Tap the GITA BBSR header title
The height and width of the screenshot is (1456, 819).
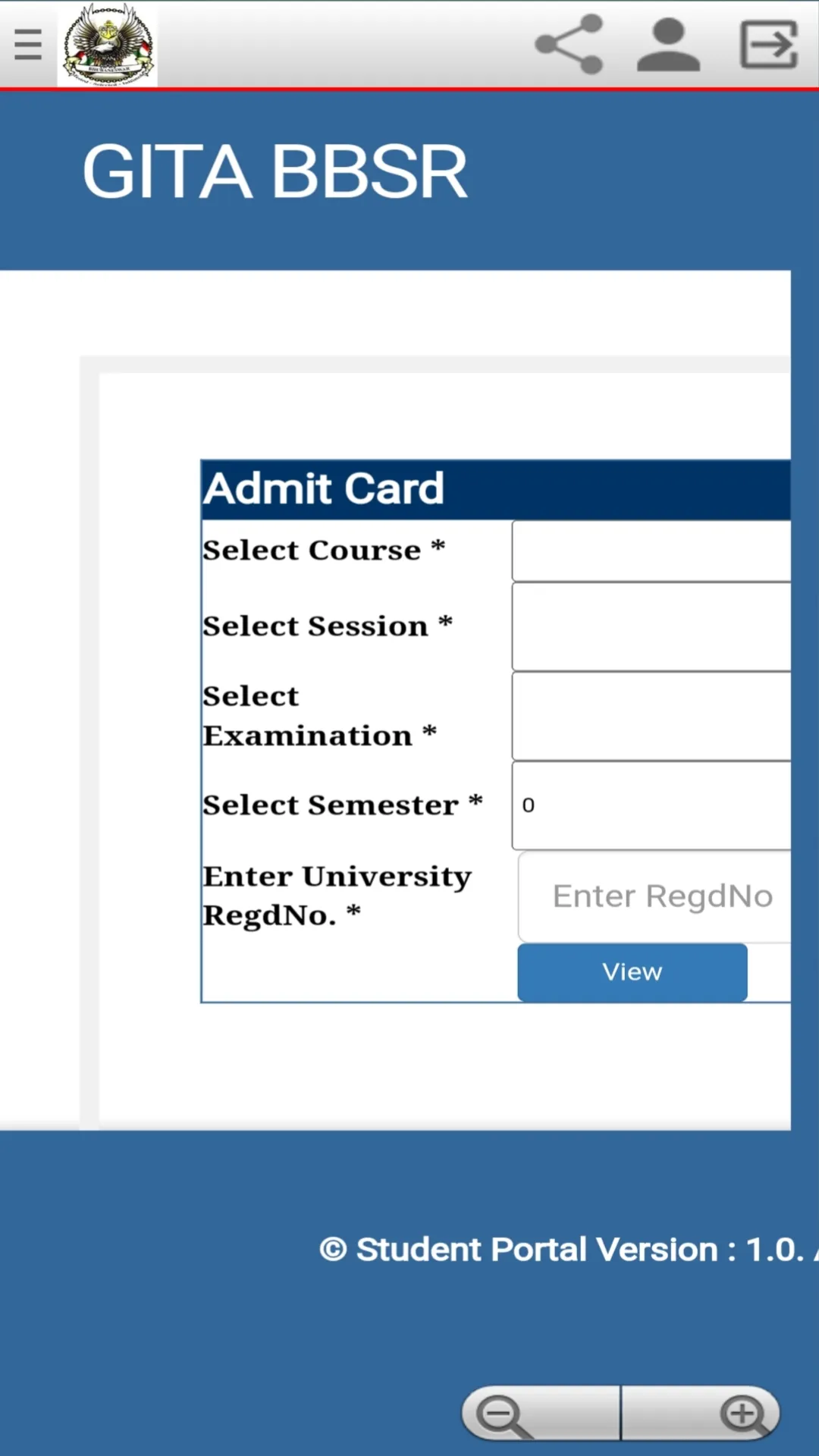pos(275,172)
